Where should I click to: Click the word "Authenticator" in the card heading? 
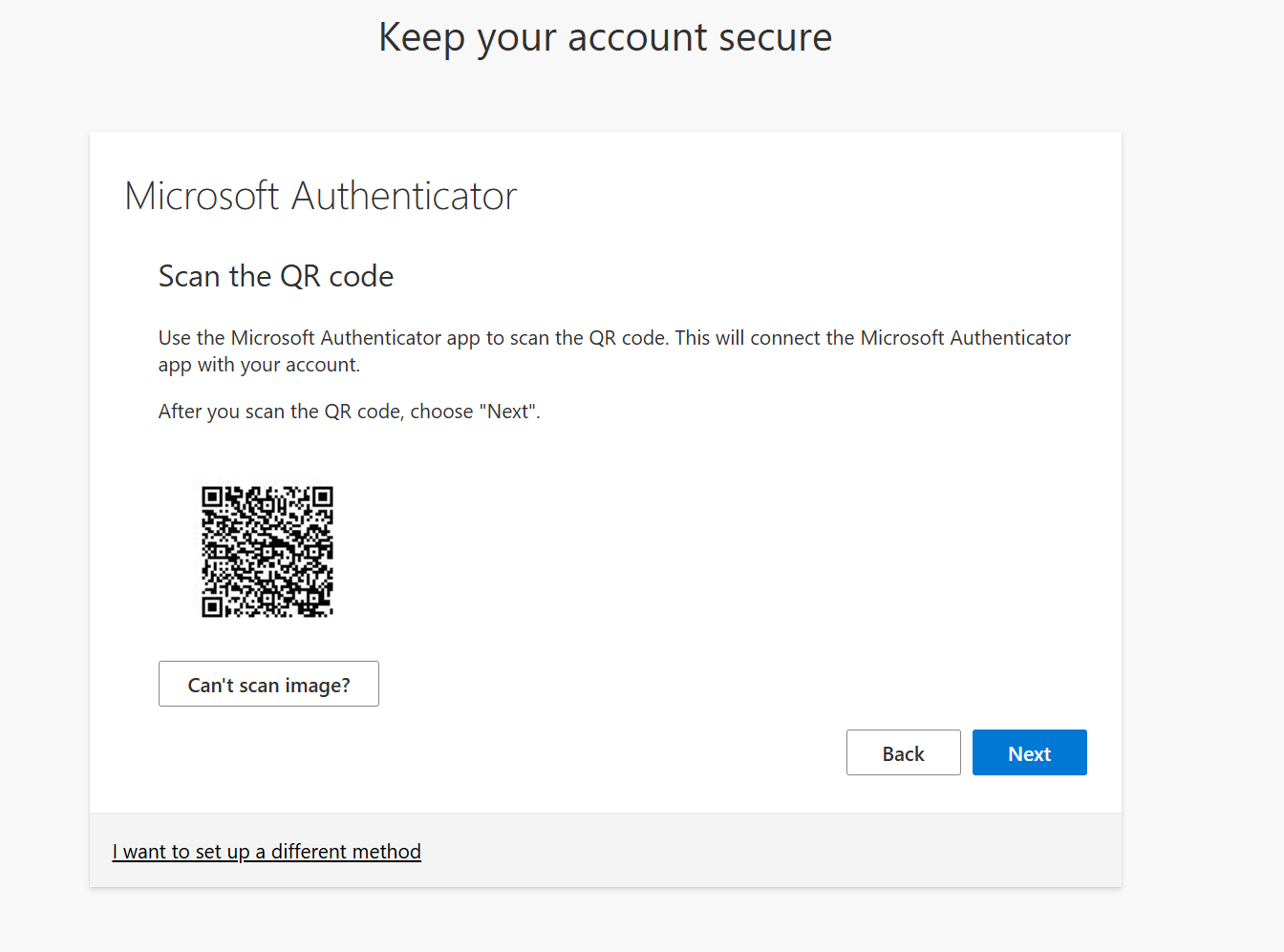pos(404,196)
